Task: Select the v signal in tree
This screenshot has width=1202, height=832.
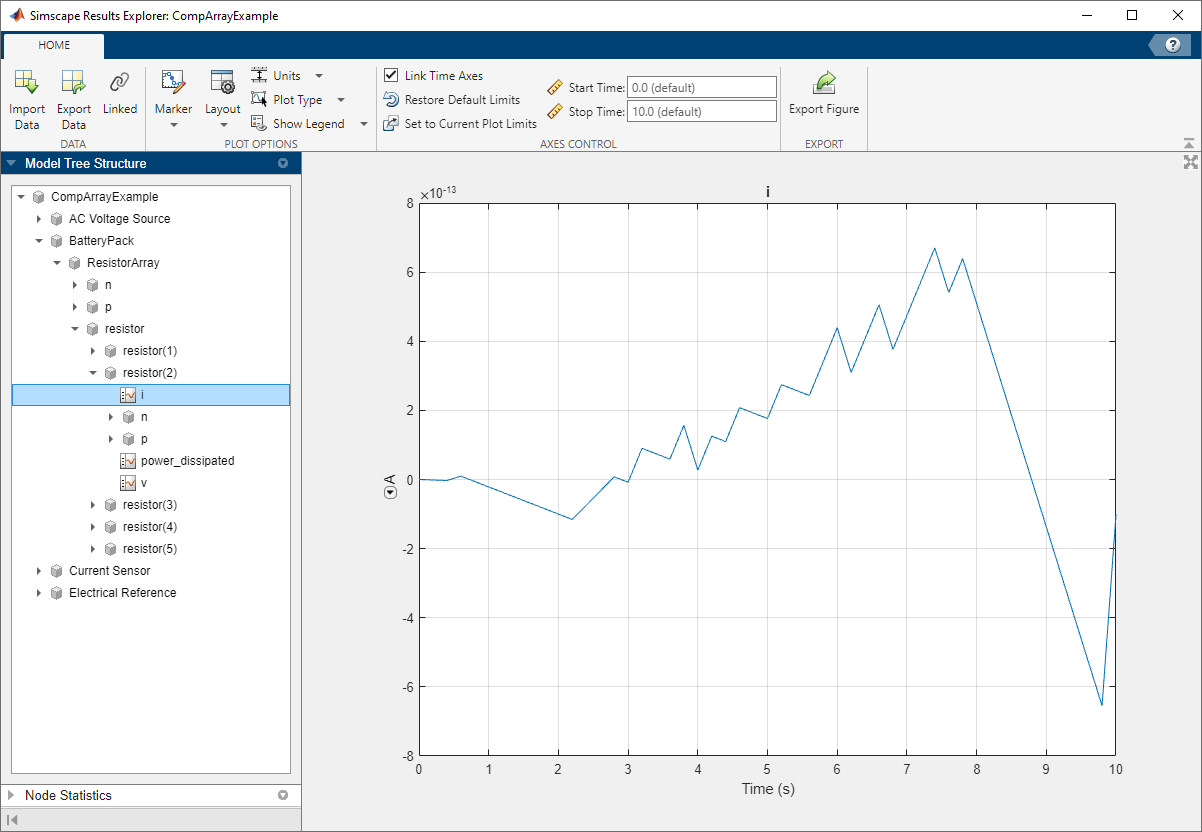Action: coord(143,483)
